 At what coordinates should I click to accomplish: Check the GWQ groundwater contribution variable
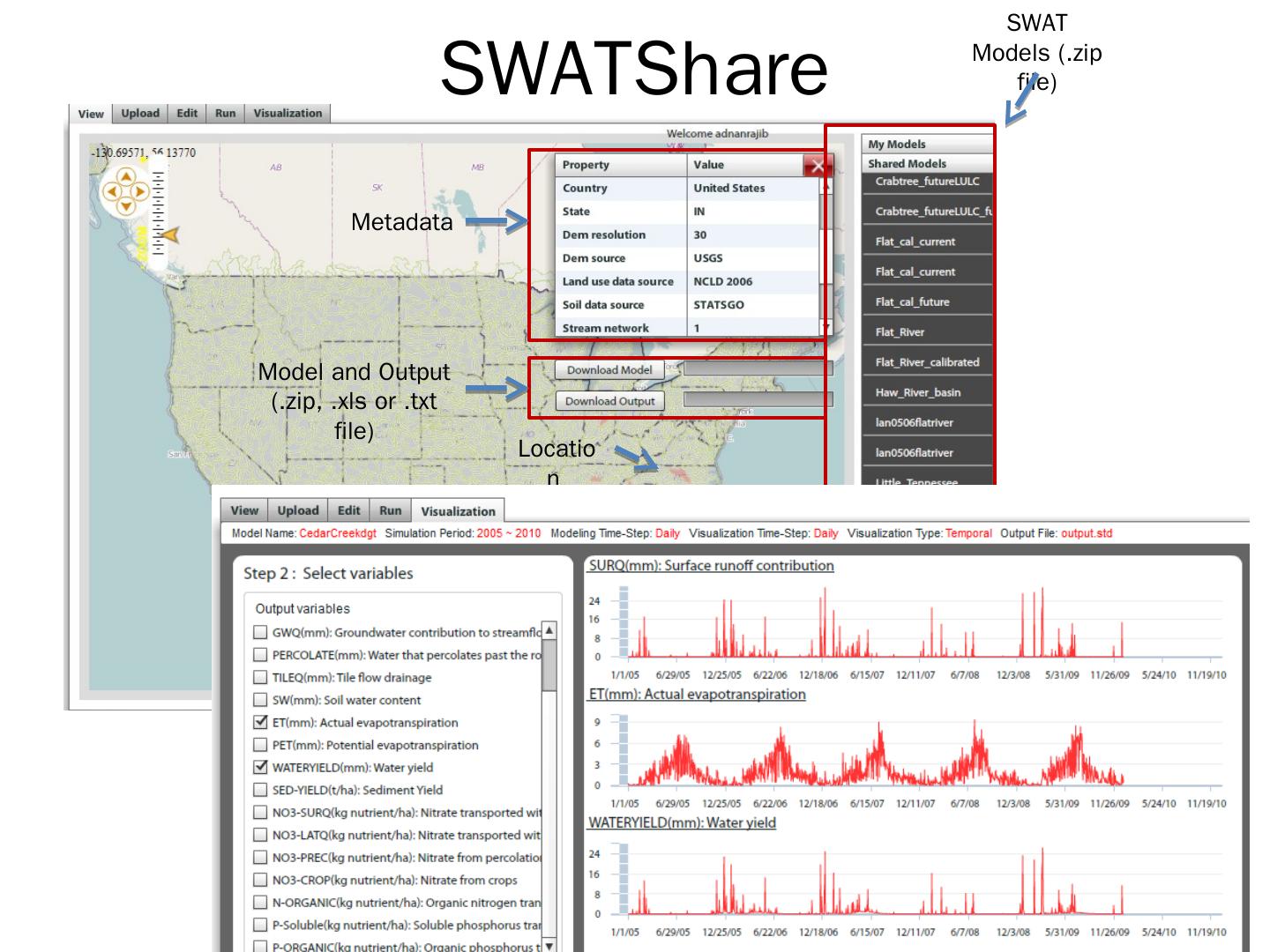[x=260, y=632]
